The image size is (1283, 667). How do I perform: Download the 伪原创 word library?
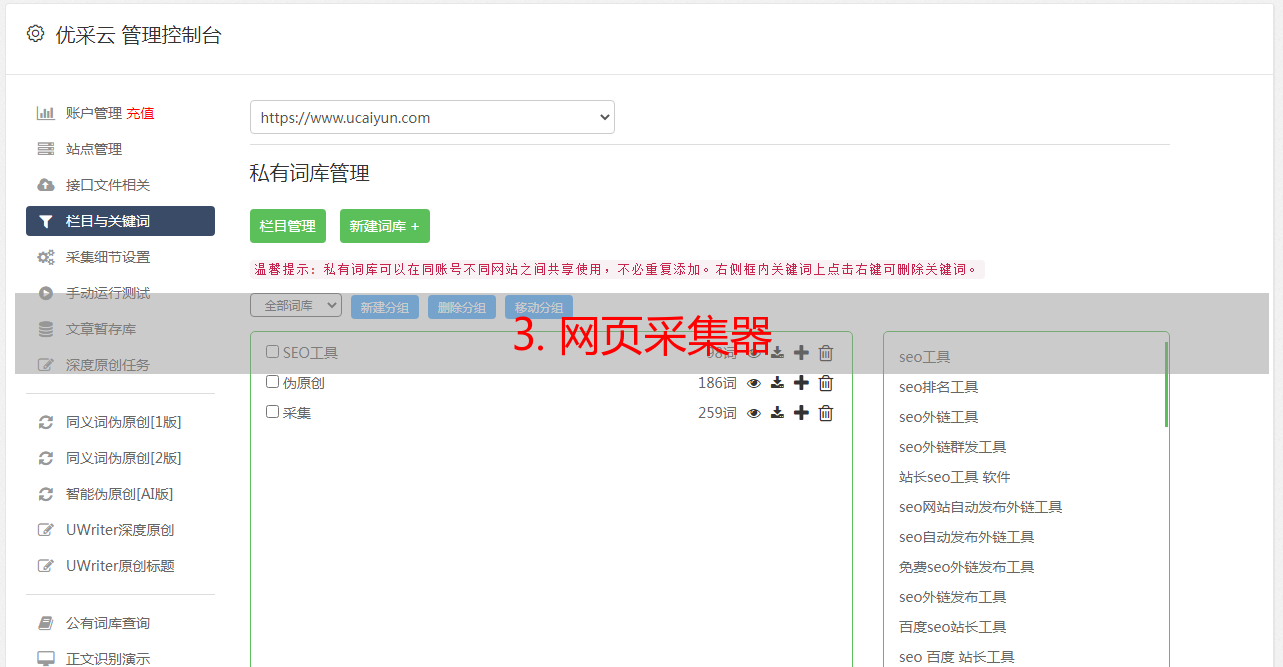[x=777, y=383]
